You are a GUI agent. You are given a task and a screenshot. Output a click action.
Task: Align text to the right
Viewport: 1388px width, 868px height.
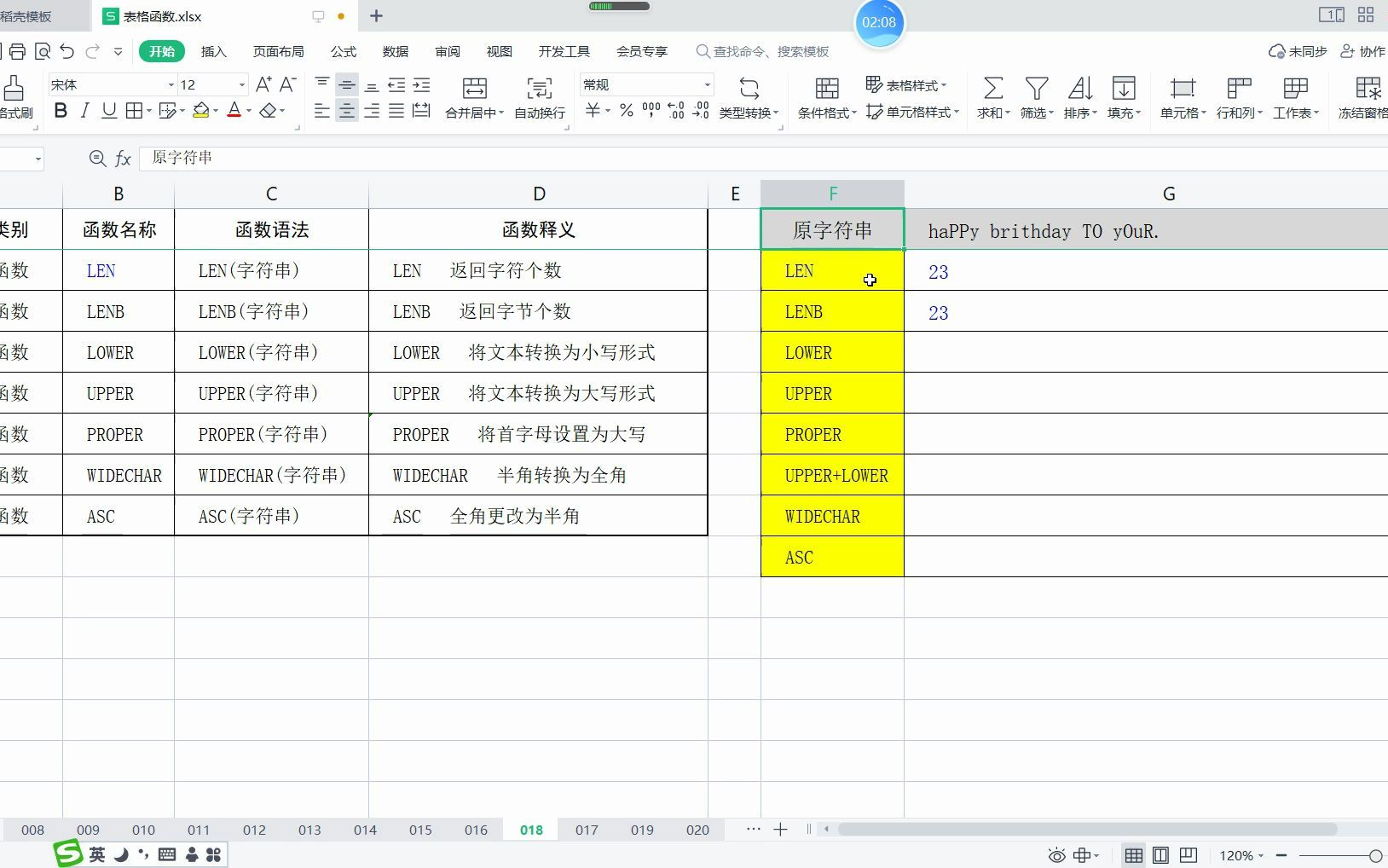pos(372,111)
